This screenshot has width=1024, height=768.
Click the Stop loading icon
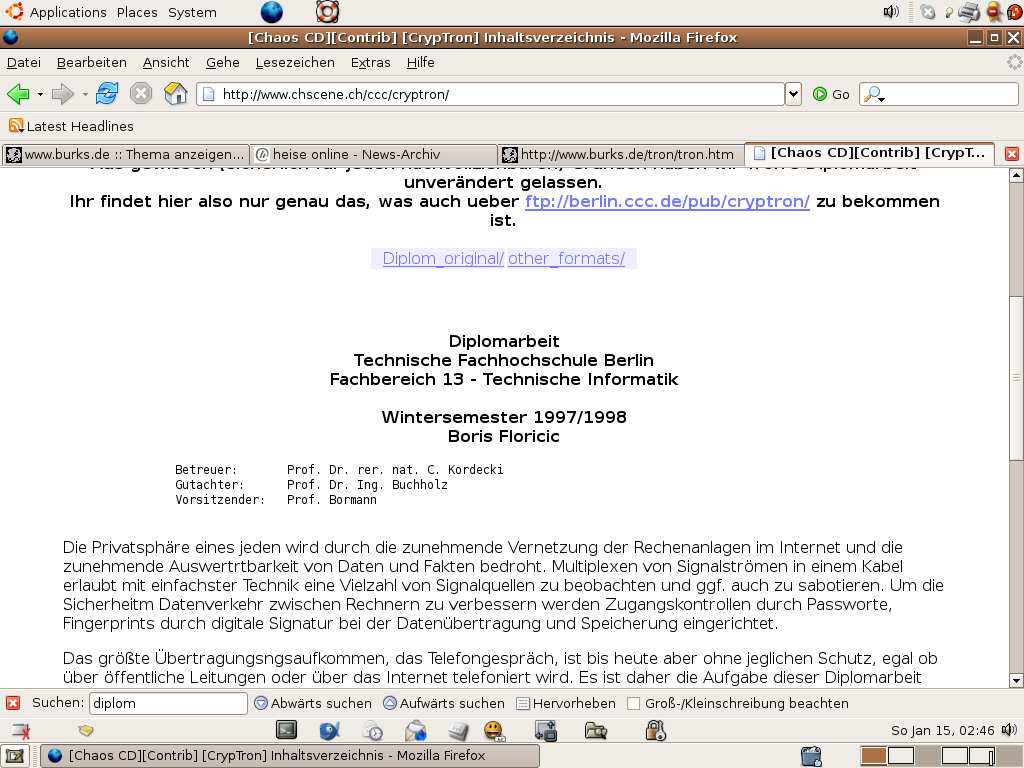[x=140, y=94]
